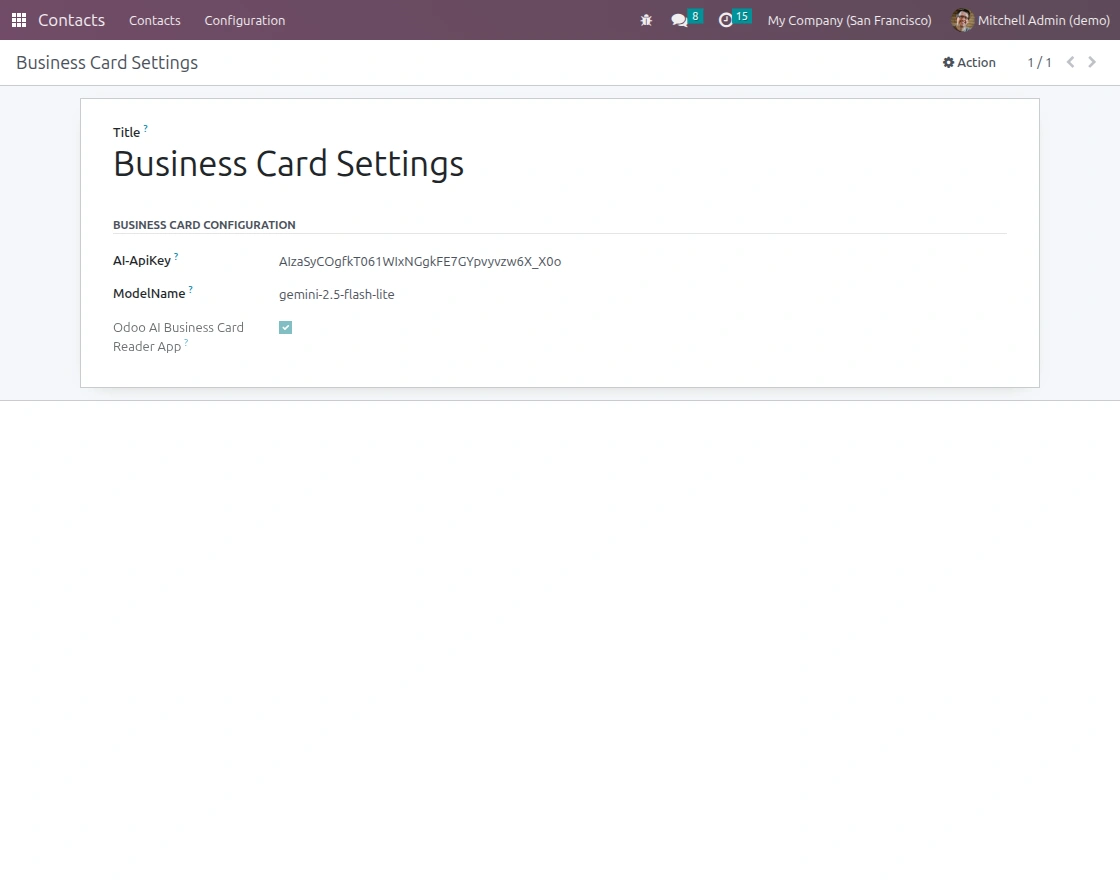Open activities clock icon with badge 15

tap(734, 19)
